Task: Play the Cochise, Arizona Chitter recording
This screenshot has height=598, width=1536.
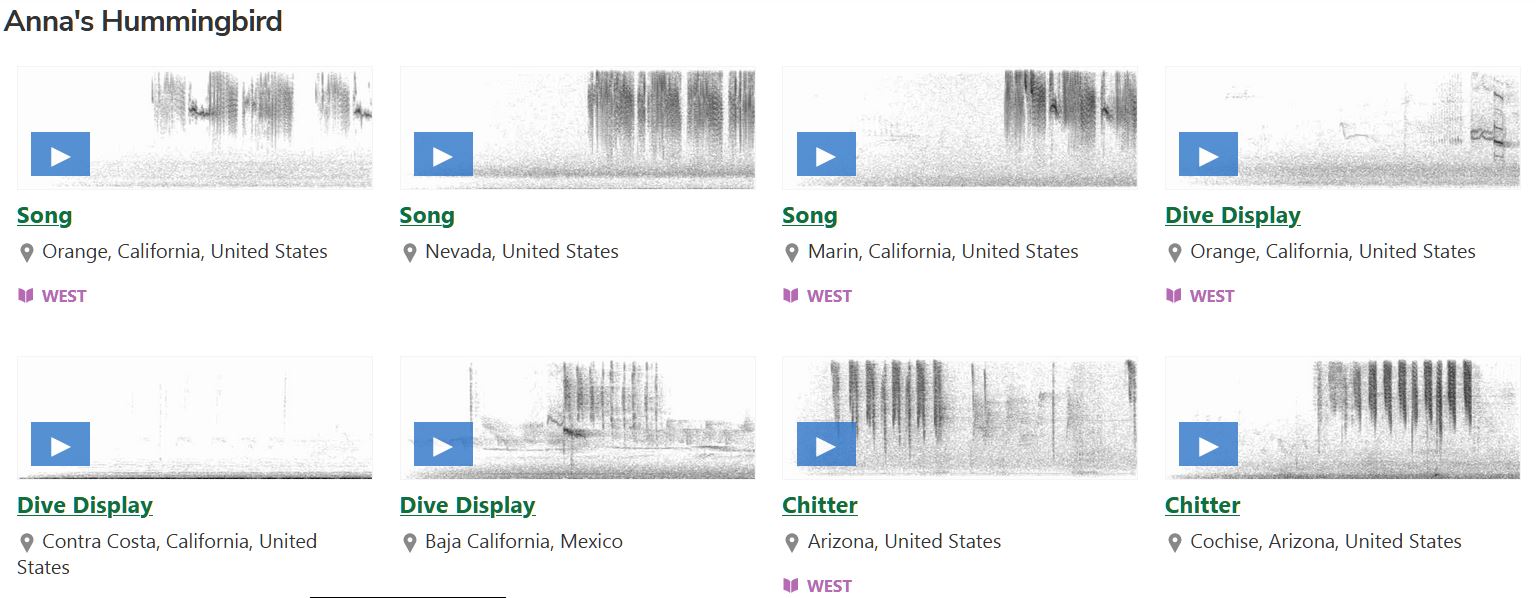Action: [x=1207, y=443]
